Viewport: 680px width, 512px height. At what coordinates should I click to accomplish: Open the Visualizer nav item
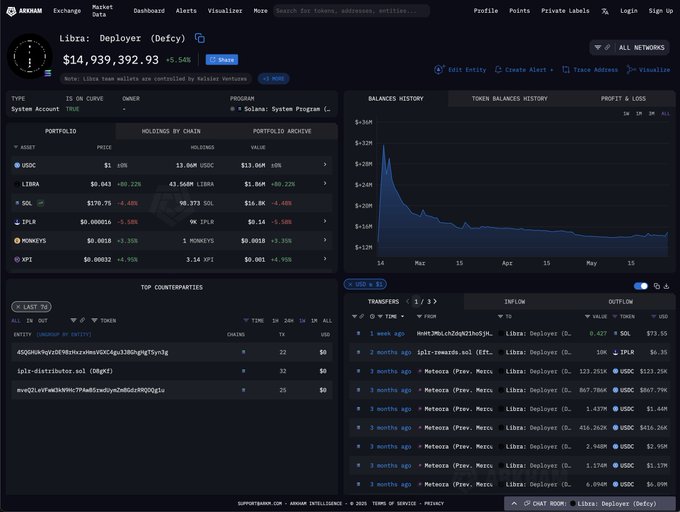(x=225, y=11)
